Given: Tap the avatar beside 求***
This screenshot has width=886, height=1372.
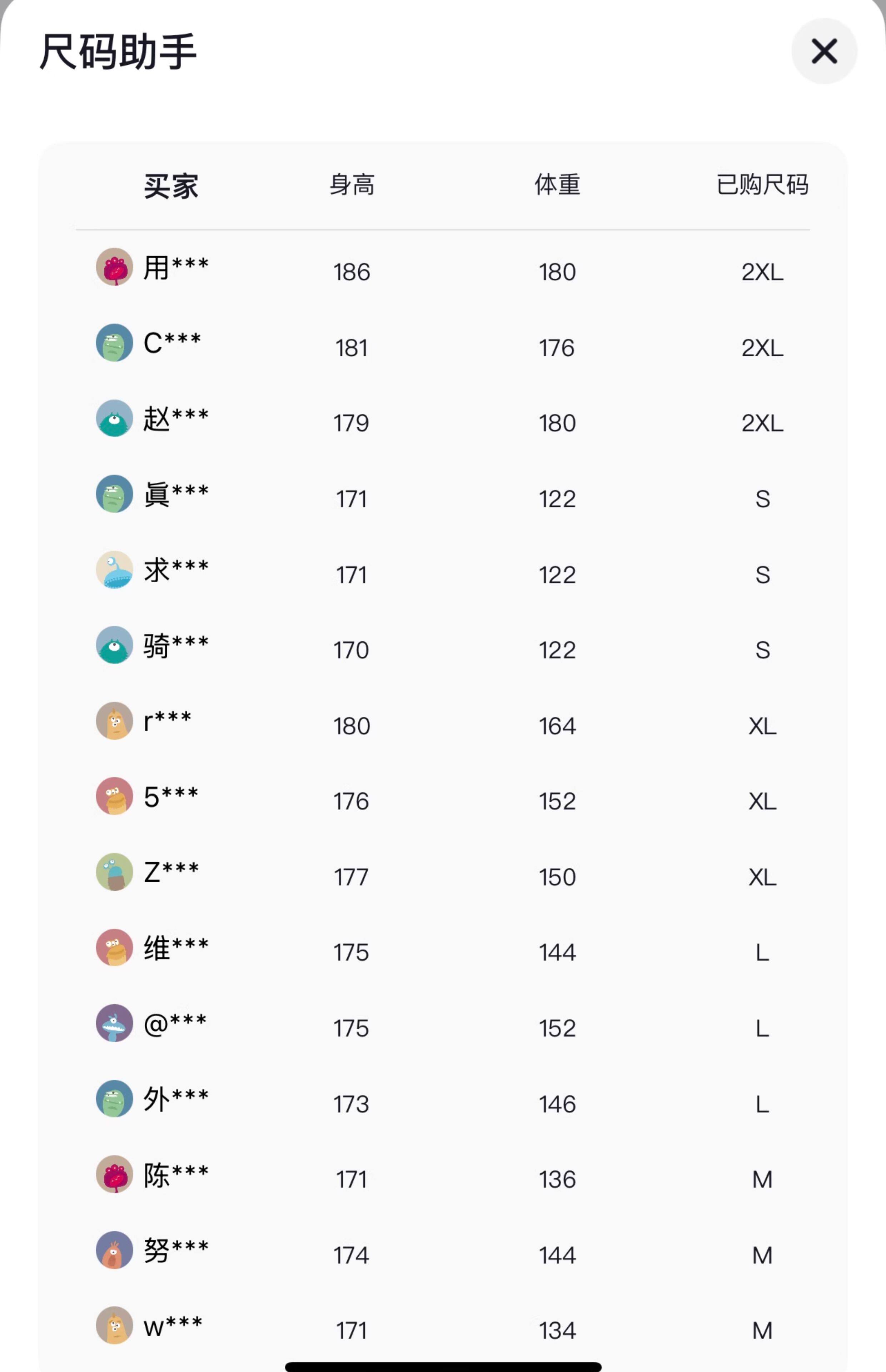Looking at the screenshot, I should click(x=114, y=570).
